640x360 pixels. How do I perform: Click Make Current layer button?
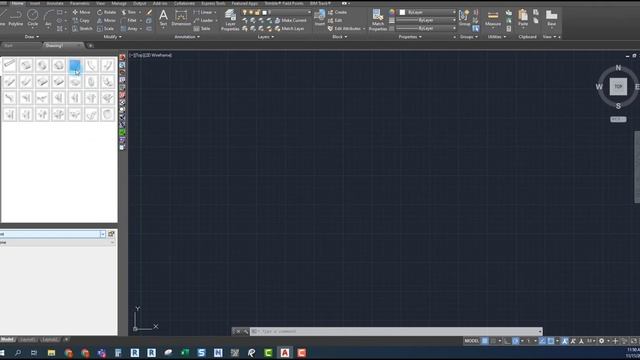pyautogui.click(x=290, y=20)
